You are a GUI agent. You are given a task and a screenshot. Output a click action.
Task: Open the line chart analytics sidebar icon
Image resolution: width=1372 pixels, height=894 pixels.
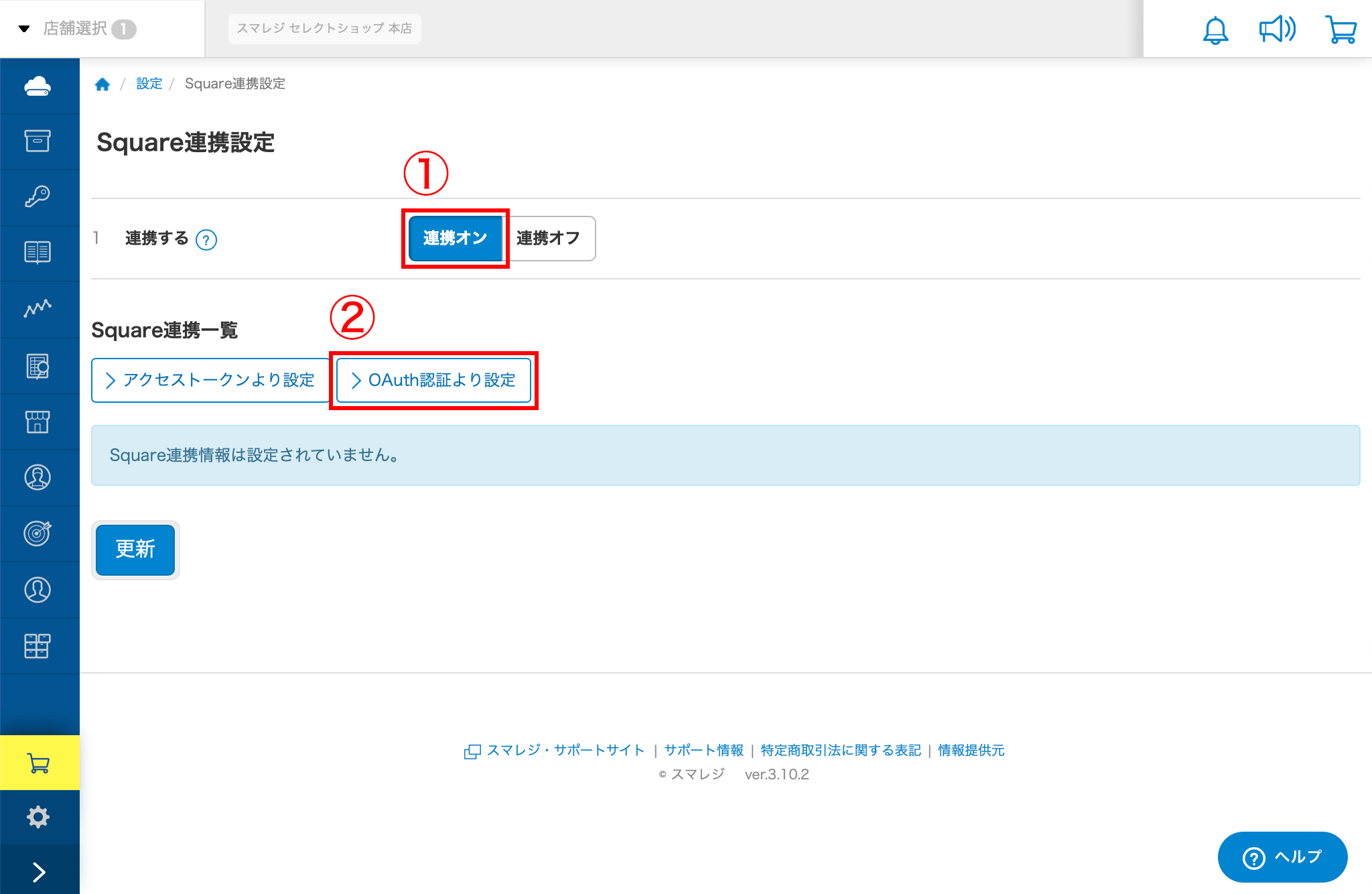pyautogui.click(x=38, y=308)
